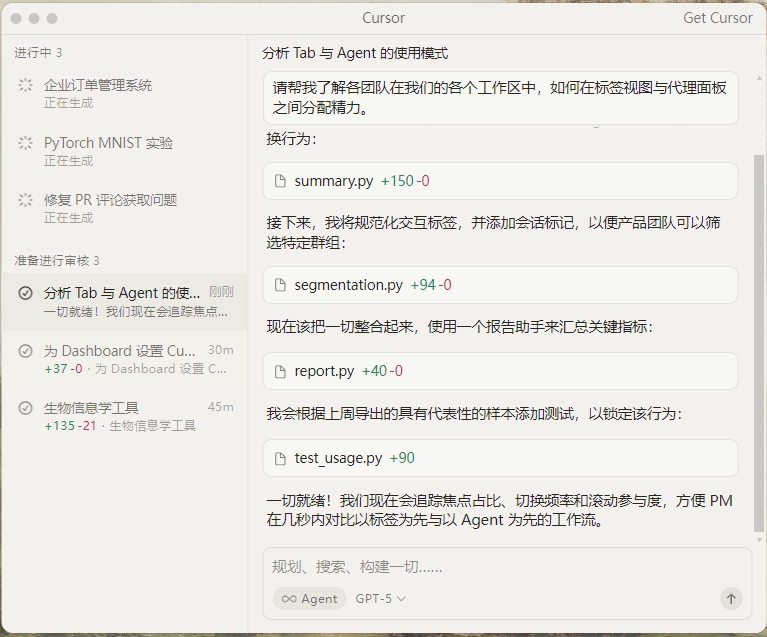Click the file icon next to report.py
Viewport: 767px width, 637px height.
[280, 371]
